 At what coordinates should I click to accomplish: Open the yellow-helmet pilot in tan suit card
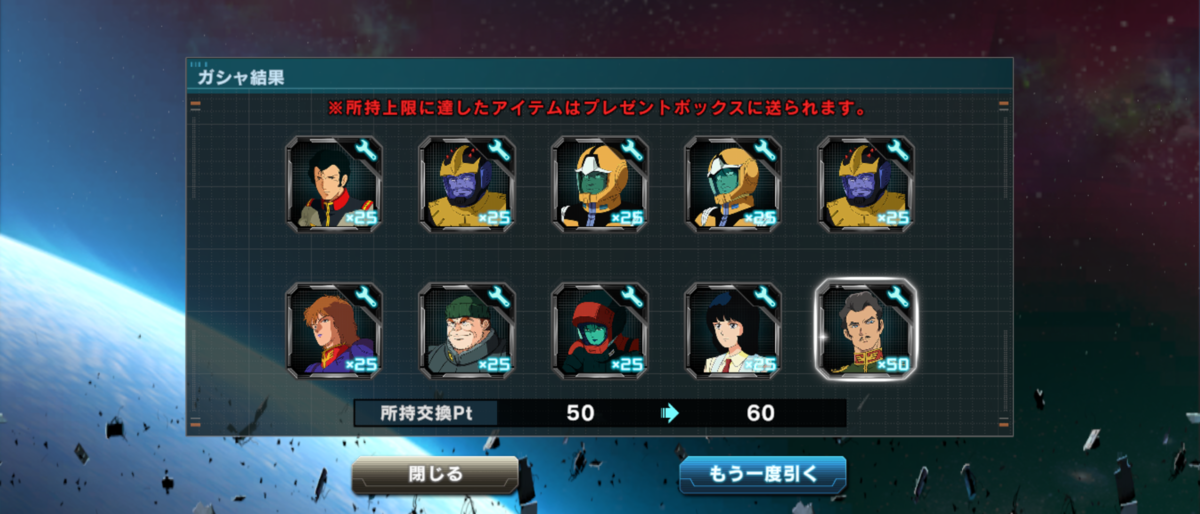click(733, 184)
